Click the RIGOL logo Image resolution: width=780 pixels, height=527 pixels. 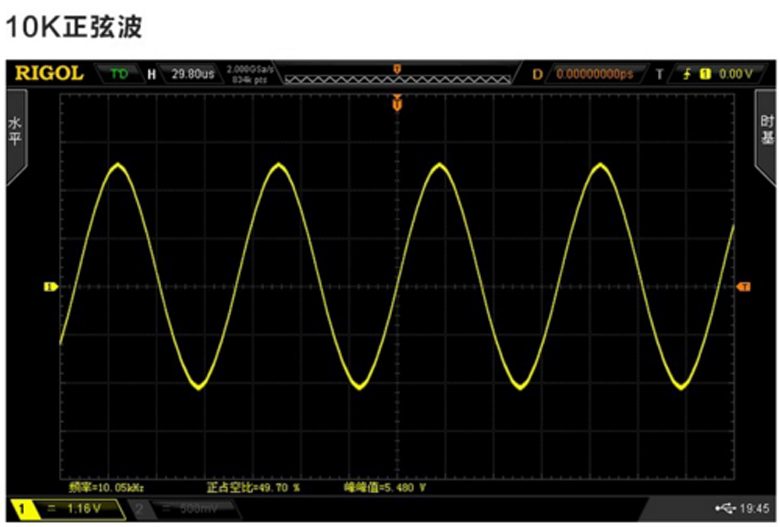point(48,74)
